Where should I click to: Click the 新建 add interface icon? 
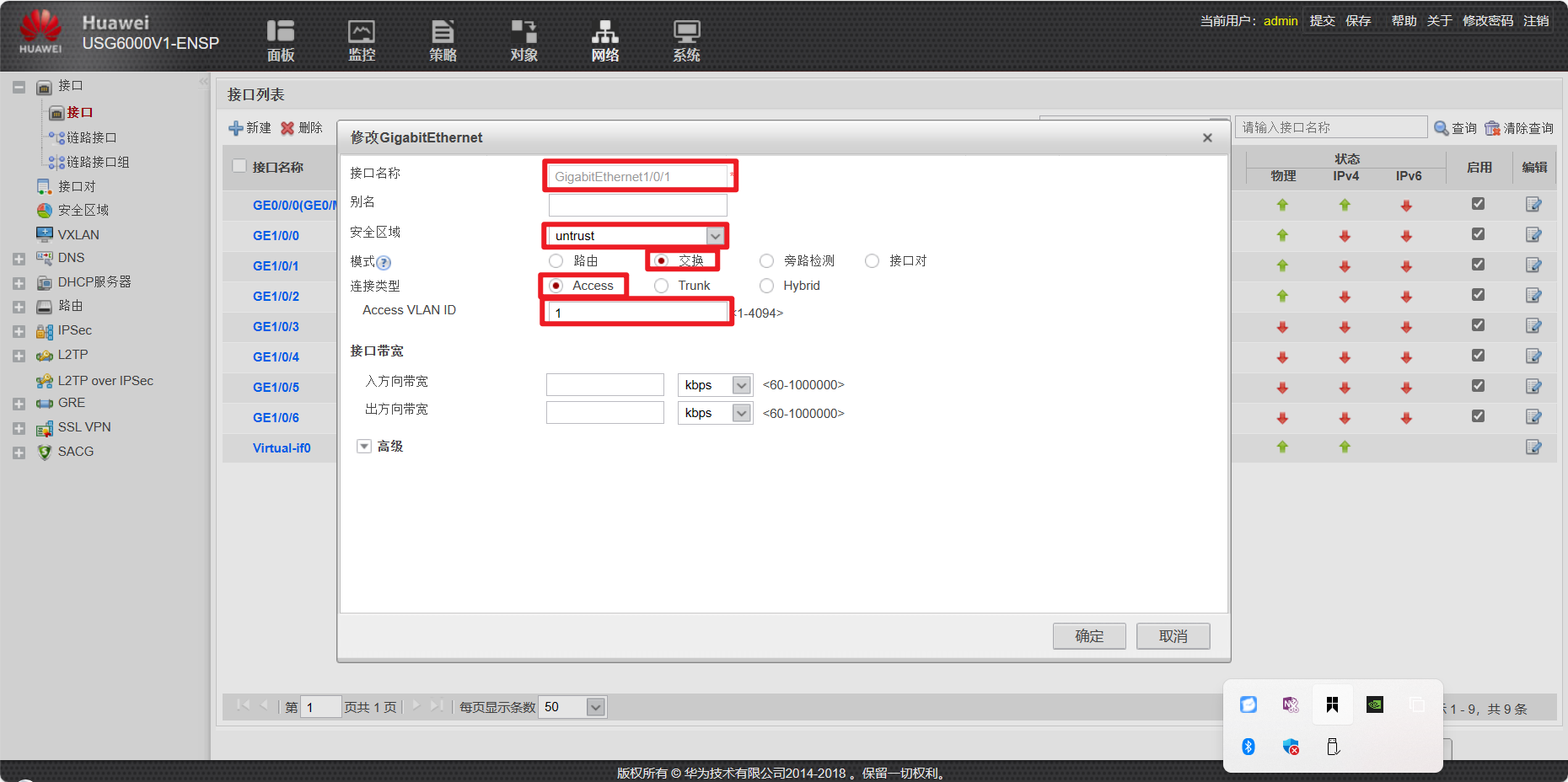coord(237,127)
